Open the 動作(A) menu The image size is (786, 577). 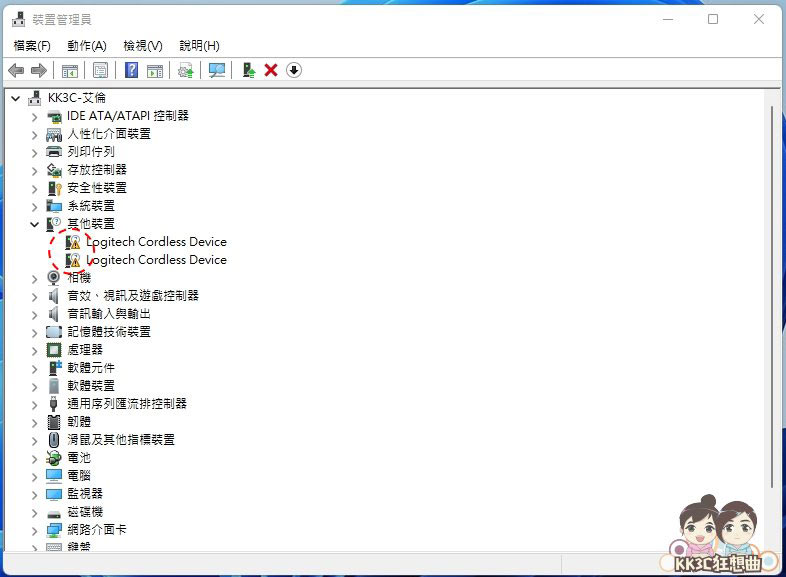(87, 46)
